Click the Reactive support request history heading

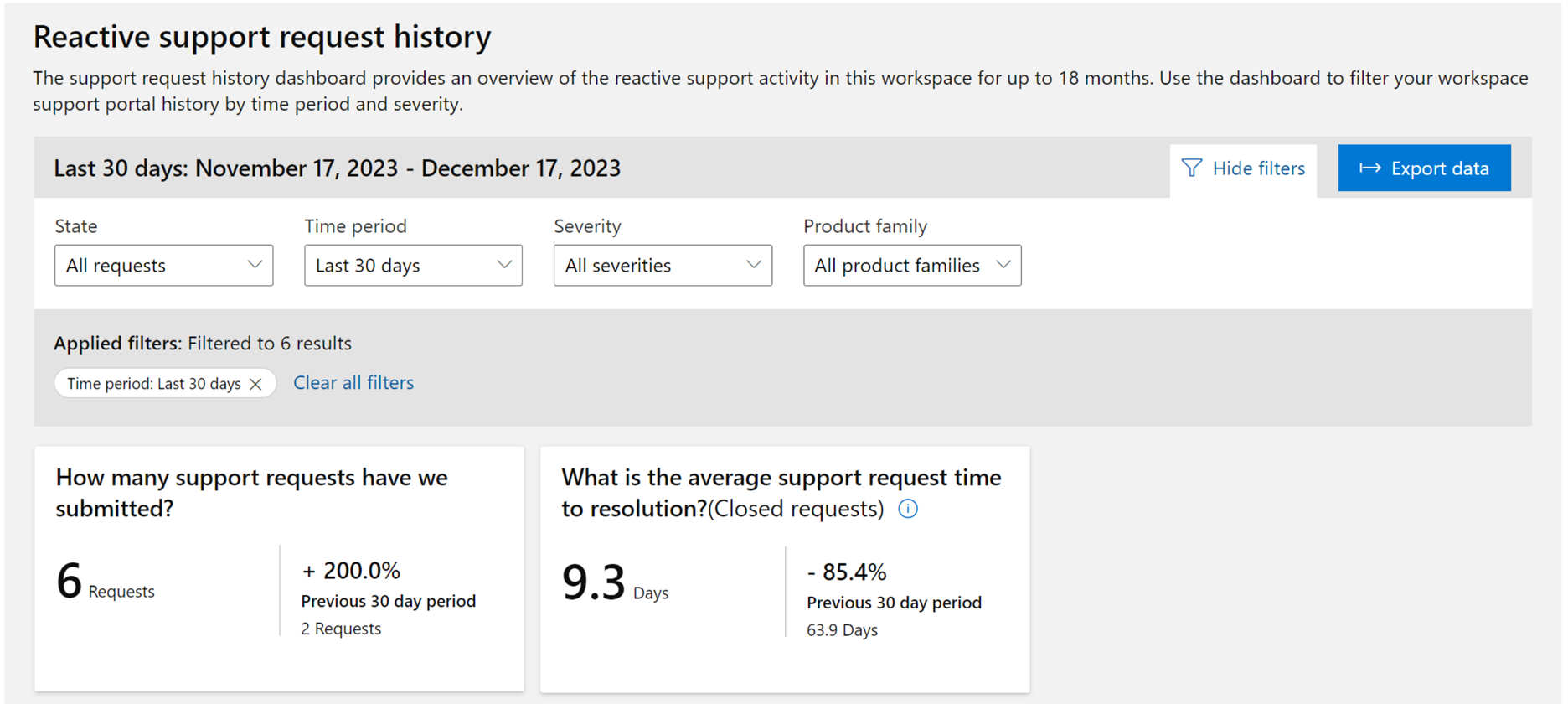(262, 37)
